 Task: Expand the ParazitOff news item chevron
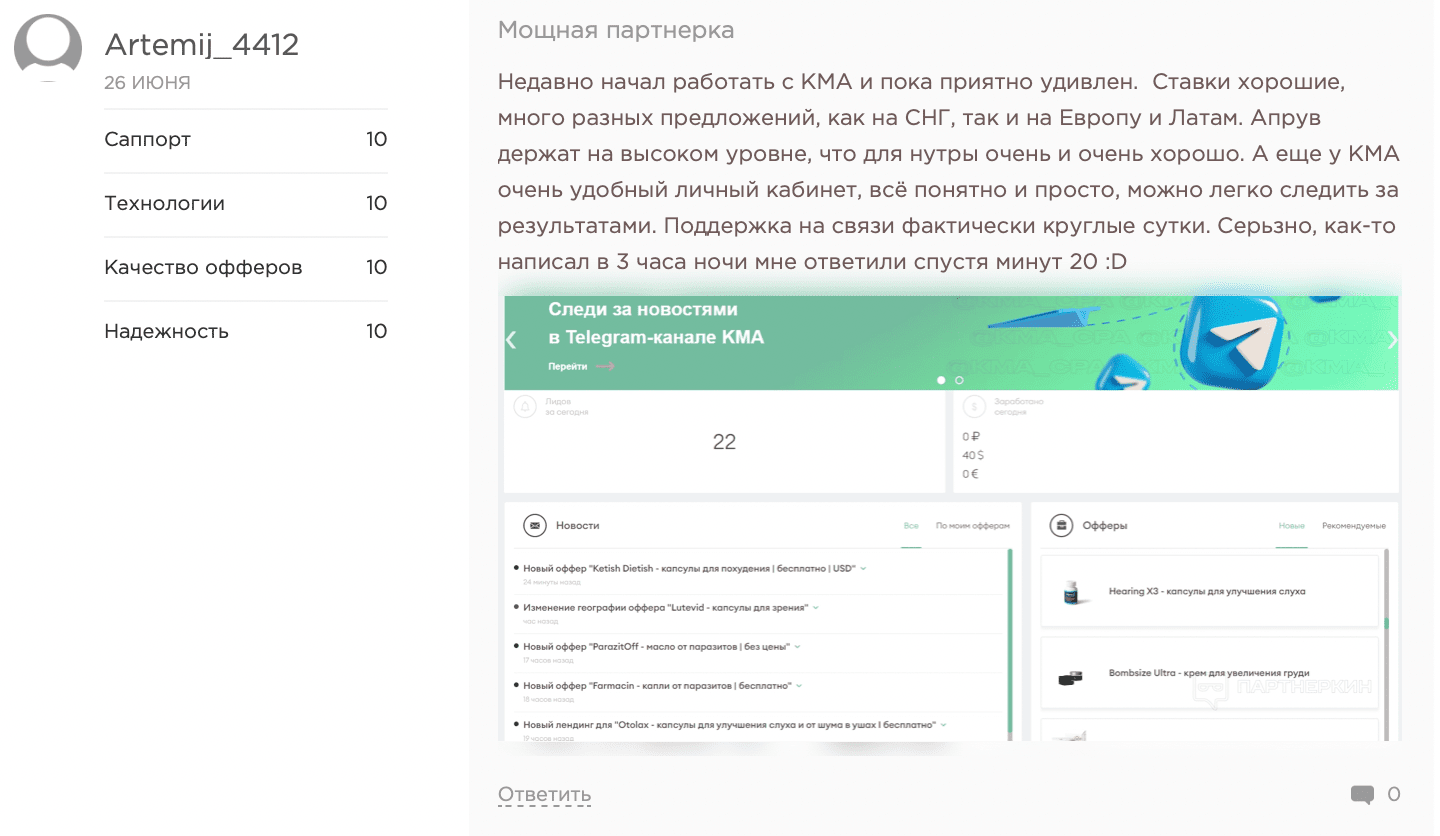click(797, 646)
